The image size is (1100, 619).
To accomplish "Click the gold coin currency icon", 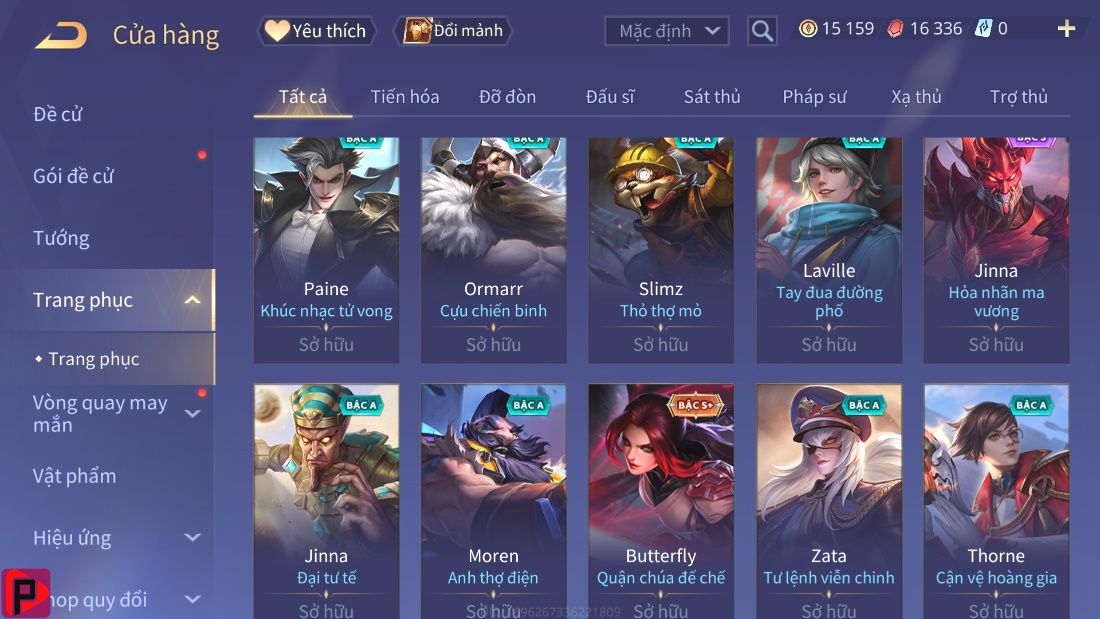I will [x=808, y=29].
